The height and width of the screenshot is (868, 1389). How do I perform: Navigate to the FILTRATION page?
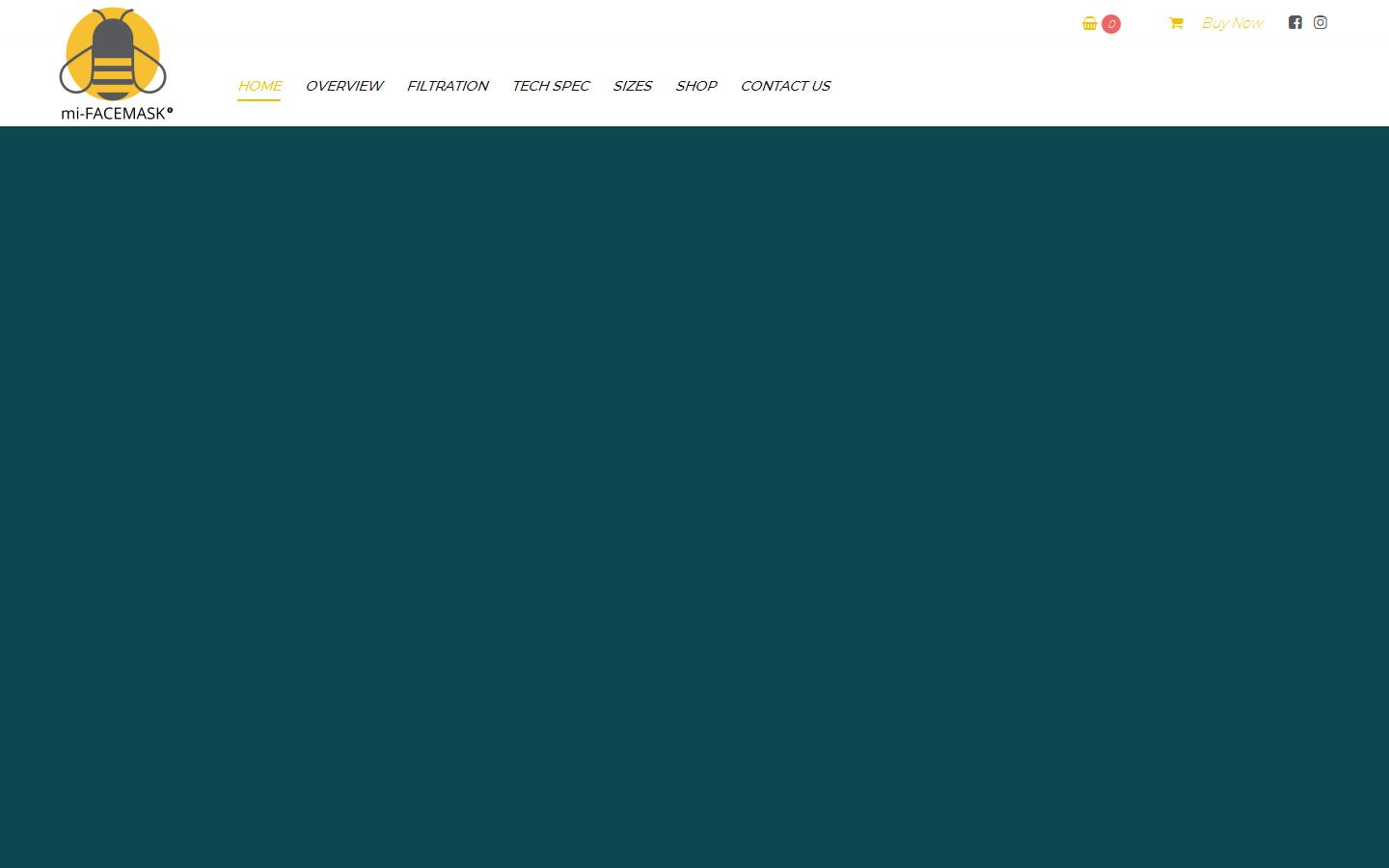(x=448, y=86)
